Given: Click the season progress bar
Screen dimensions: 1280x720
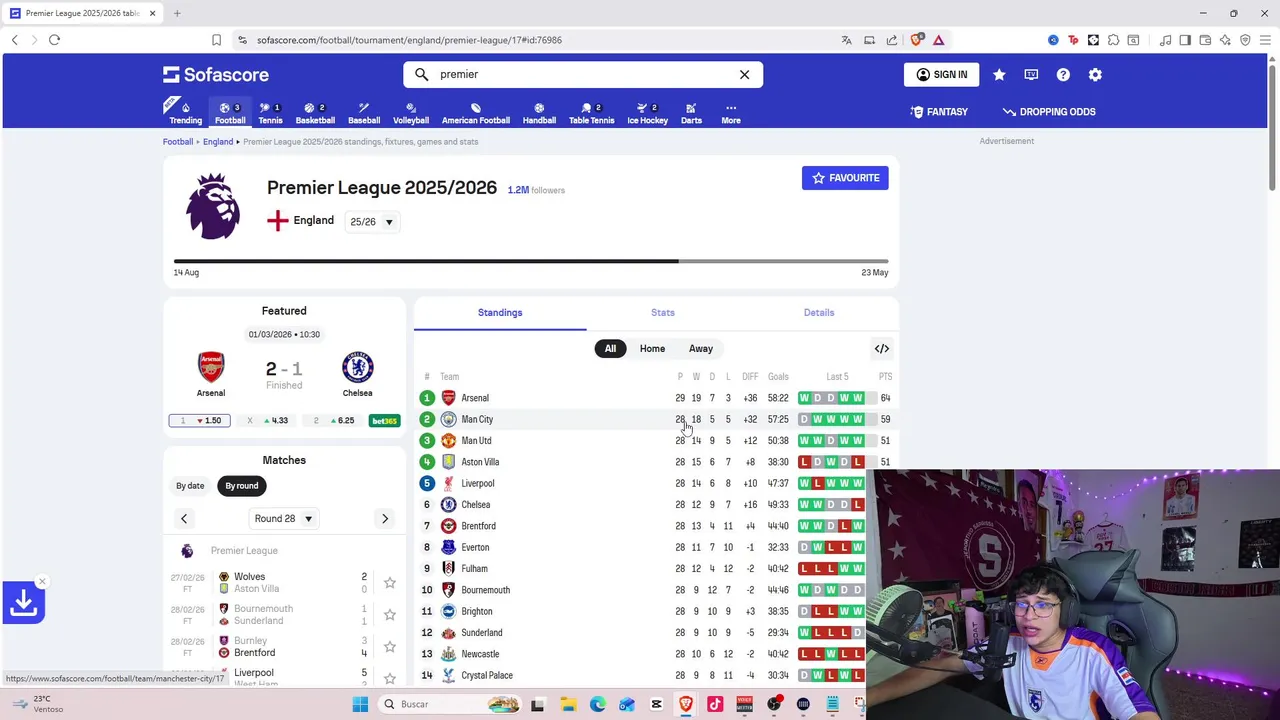Looking at the screenshot, I should pos(531,261).
